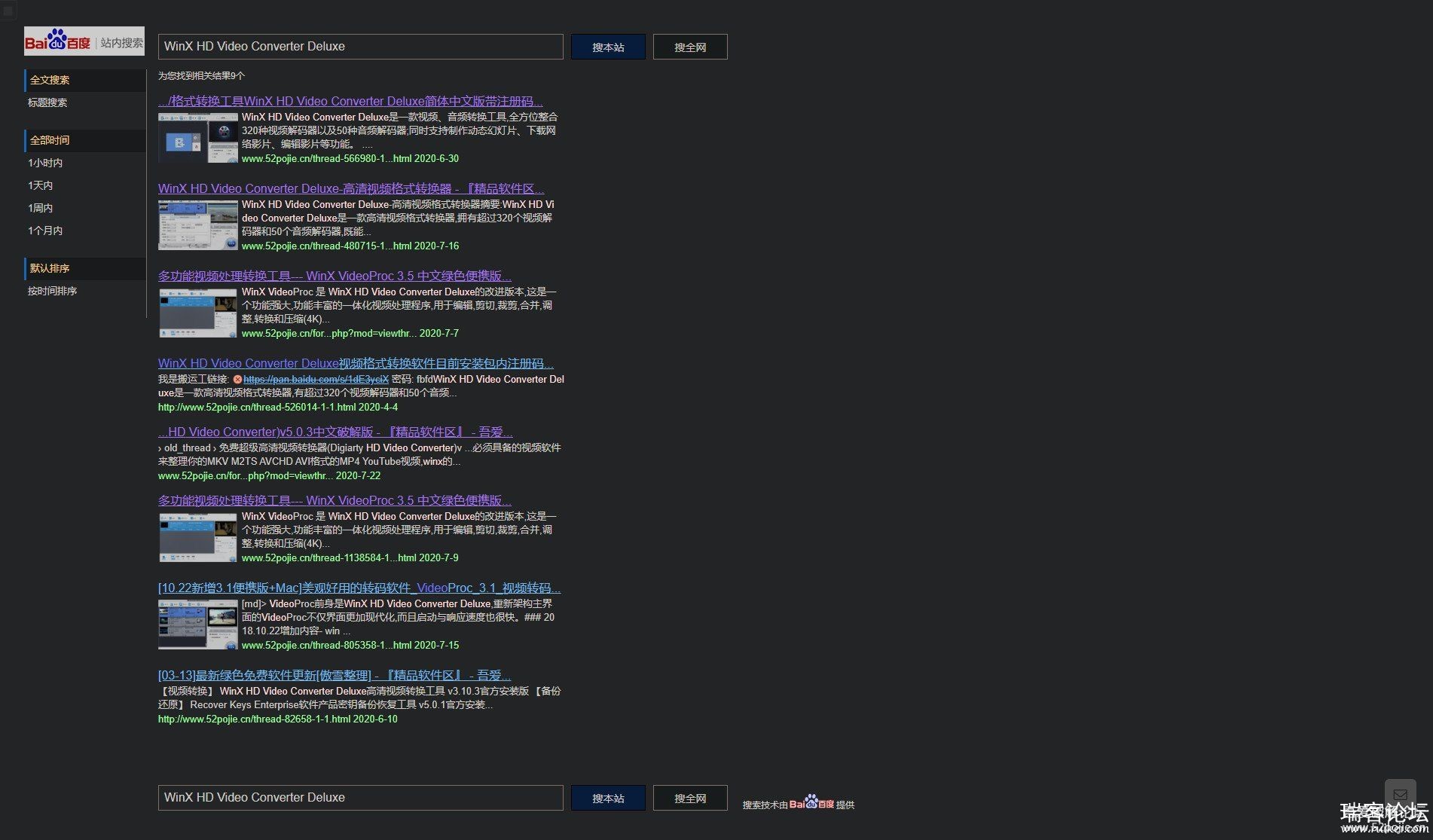Click thumbnail of thread-480715 result
This screenshot has height=840, width=1433.
coord(198,225)
